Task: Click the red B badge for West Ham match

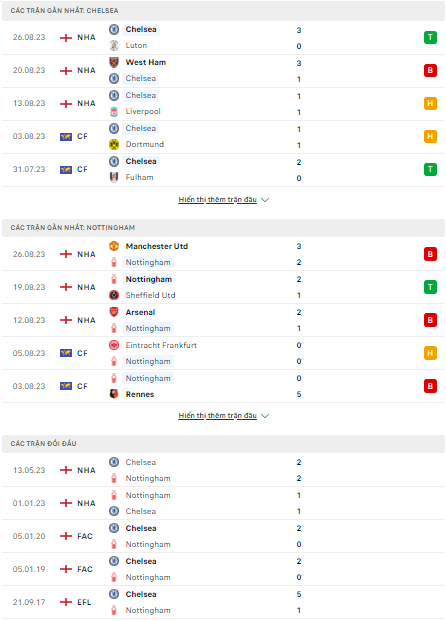Action: click(x=430, y=70)
